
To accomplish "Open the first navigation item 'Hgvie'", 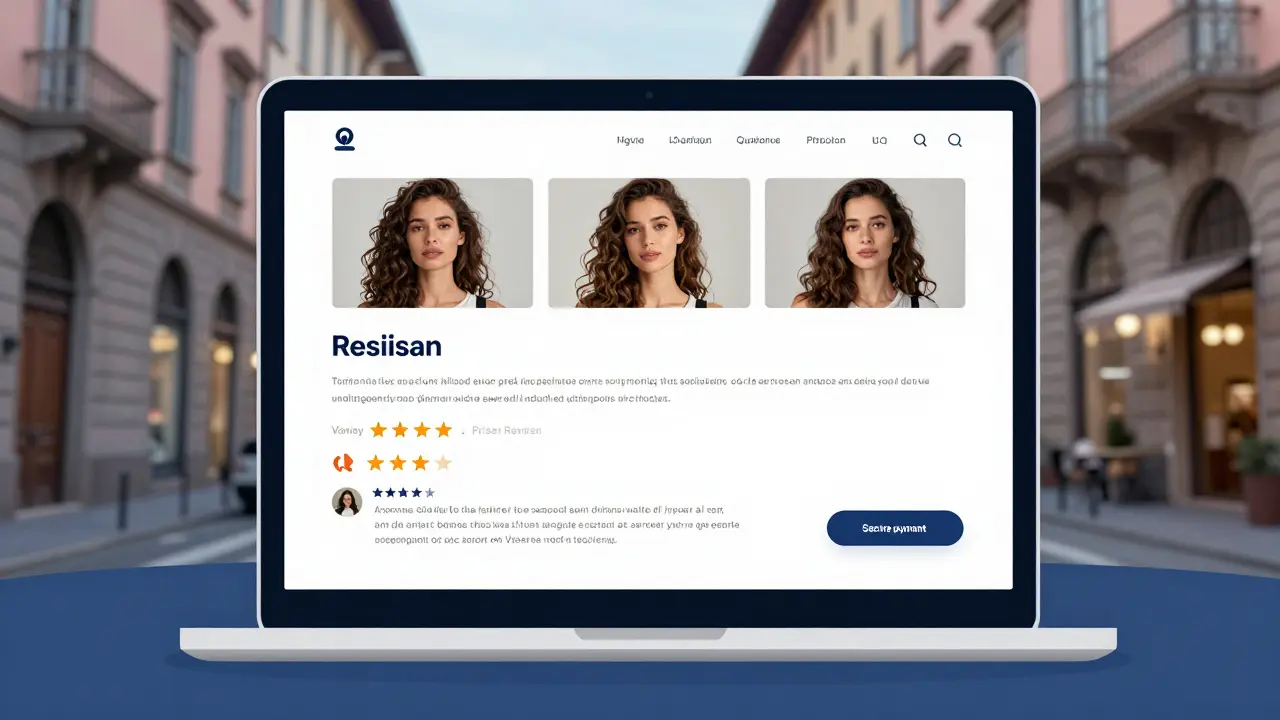I will pyautogui.click(x=630, y=141).
